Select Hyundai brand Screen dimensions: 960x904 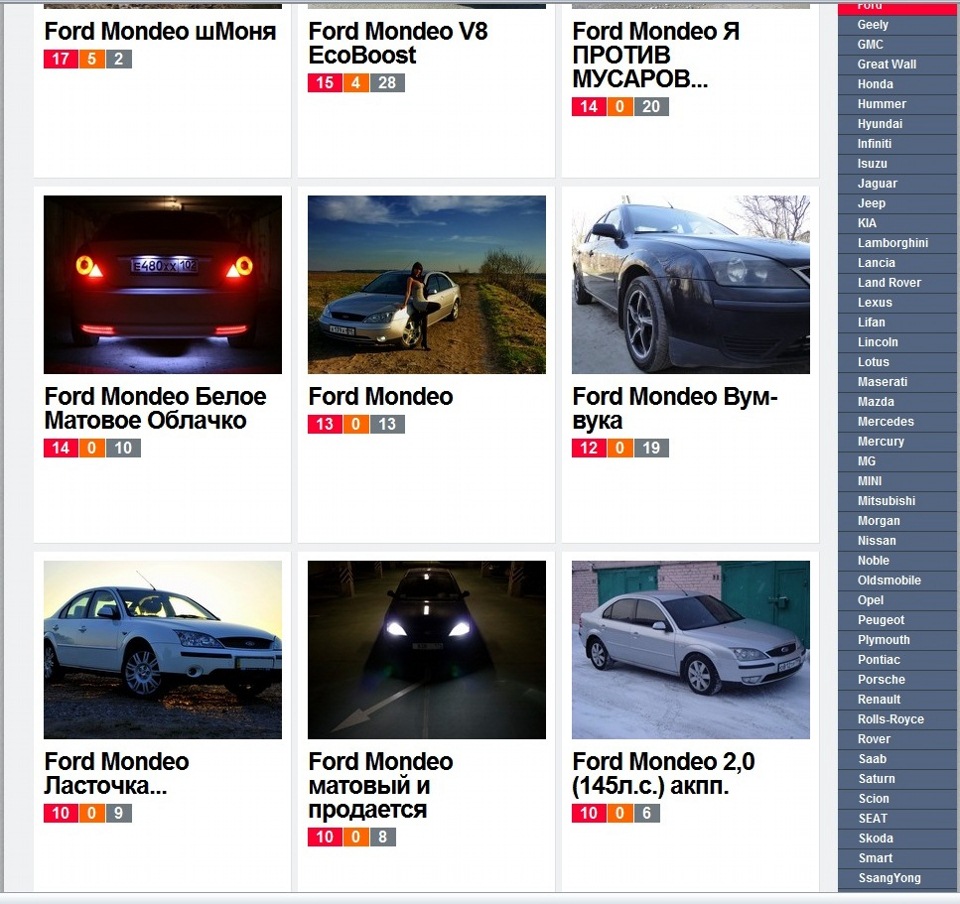pos(899,124)
